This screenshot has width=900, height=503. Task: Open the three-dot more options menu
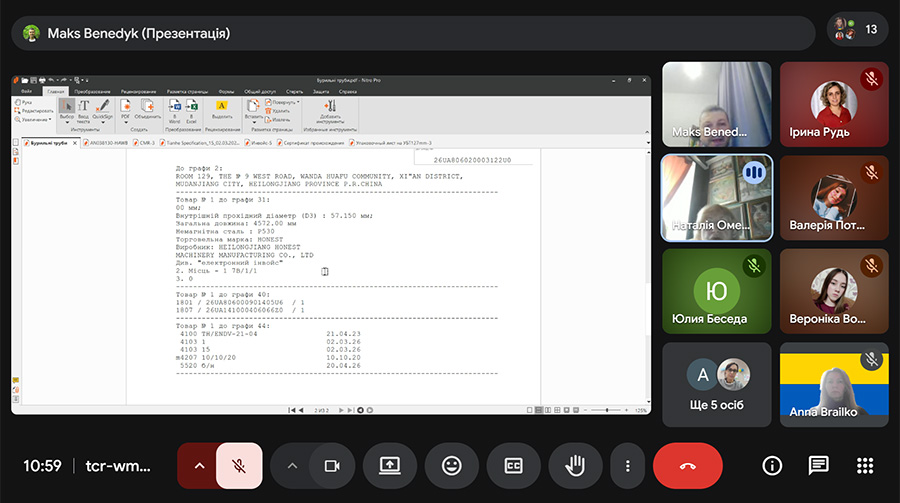(x=627, y=466)
